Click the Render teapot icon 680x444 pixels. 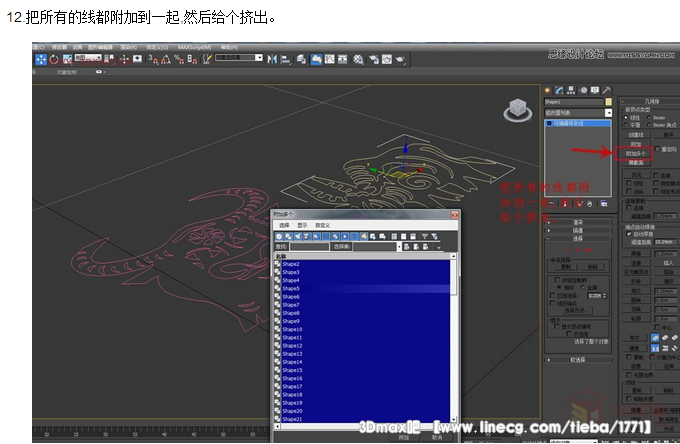(x=399, y=59)
